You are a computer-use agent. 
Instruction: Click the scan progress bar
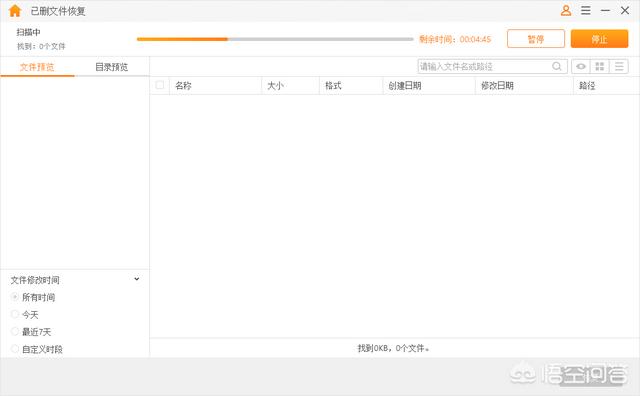275,39
